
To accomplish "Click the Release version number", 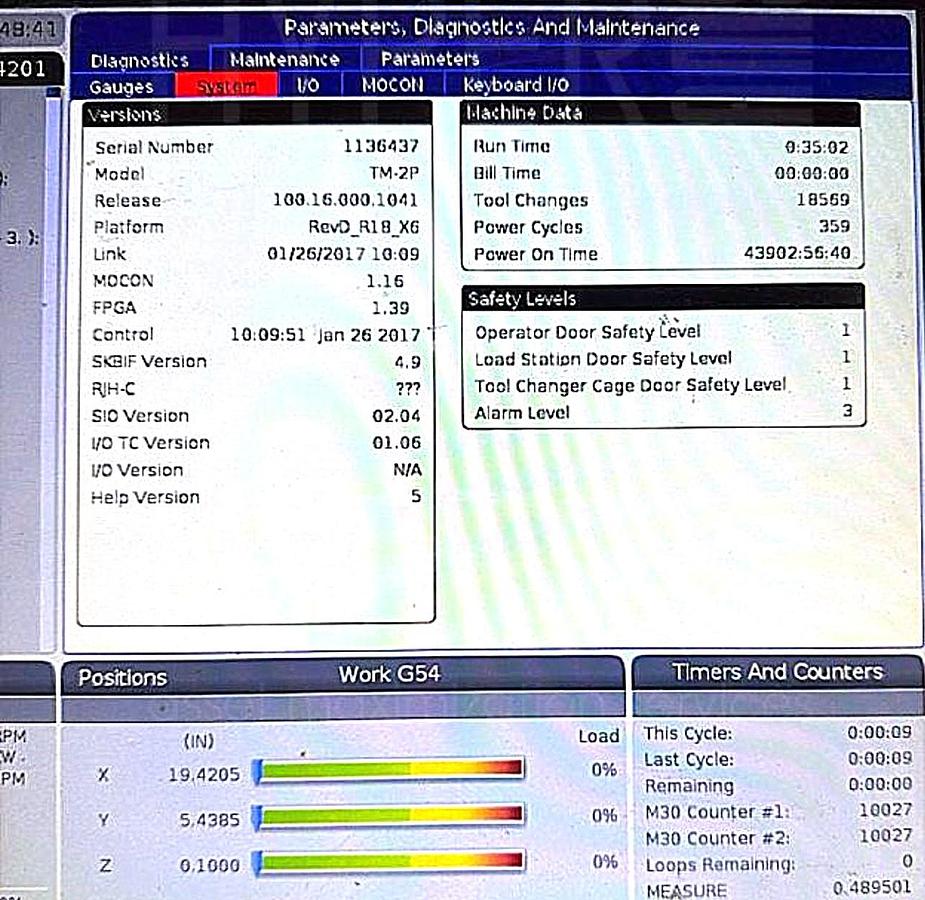I will pyautogui.click(x=345, y=201).
